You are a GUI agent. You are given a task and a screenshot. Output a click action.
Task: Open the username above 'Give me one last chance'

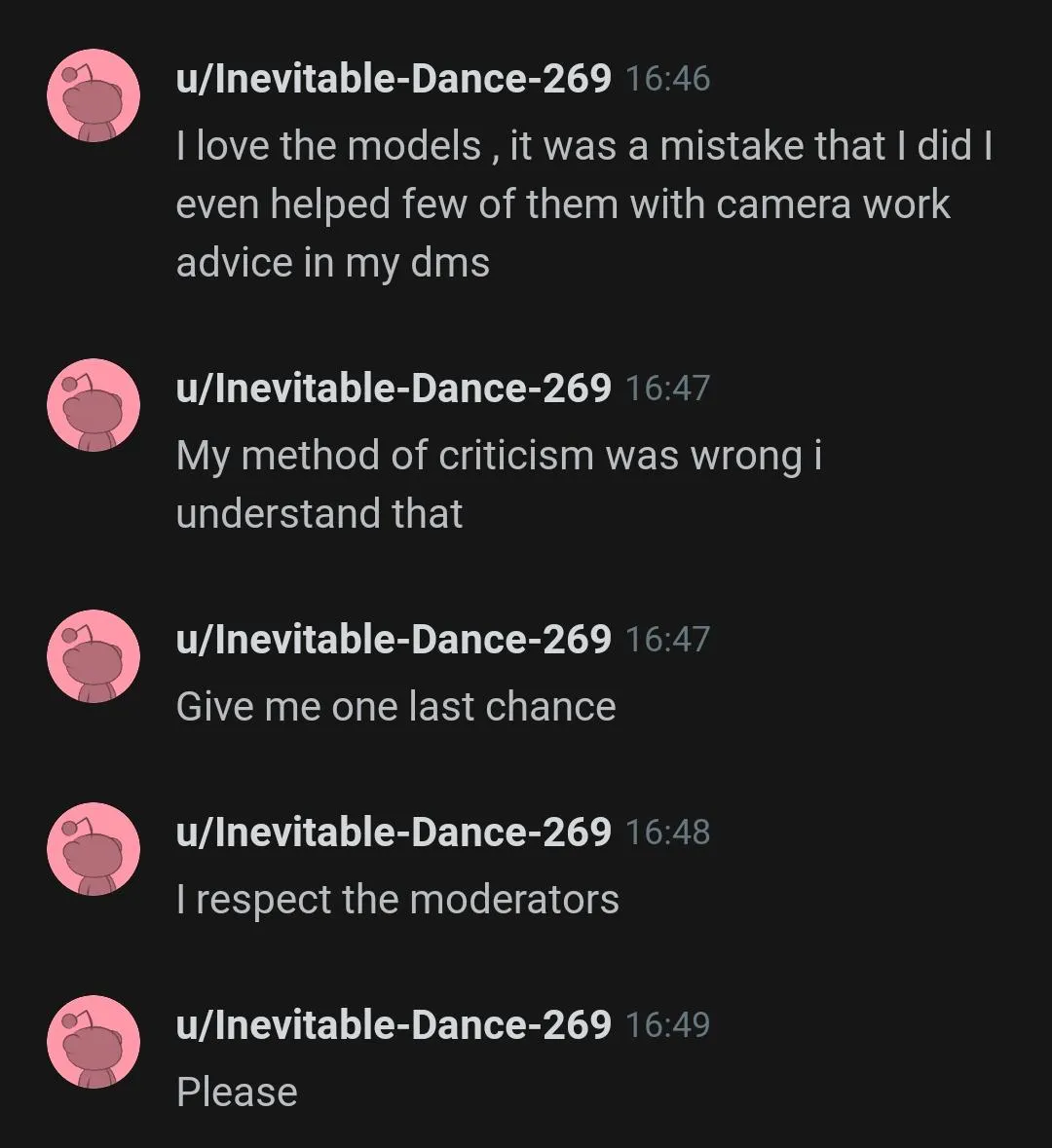(394, 640)
